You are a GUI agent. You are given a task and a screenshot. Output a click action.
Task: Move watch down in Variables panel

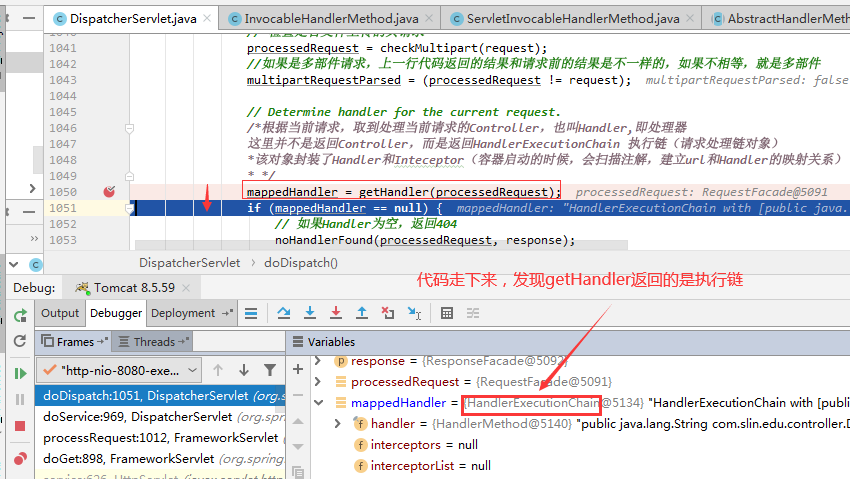[298, 446]
